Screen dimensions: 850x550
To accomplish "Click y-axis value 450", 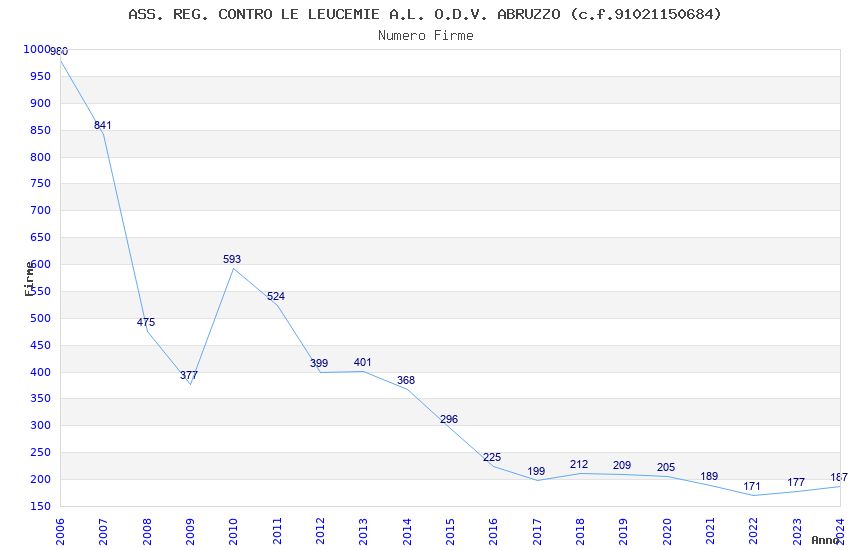I will (41, 345).
